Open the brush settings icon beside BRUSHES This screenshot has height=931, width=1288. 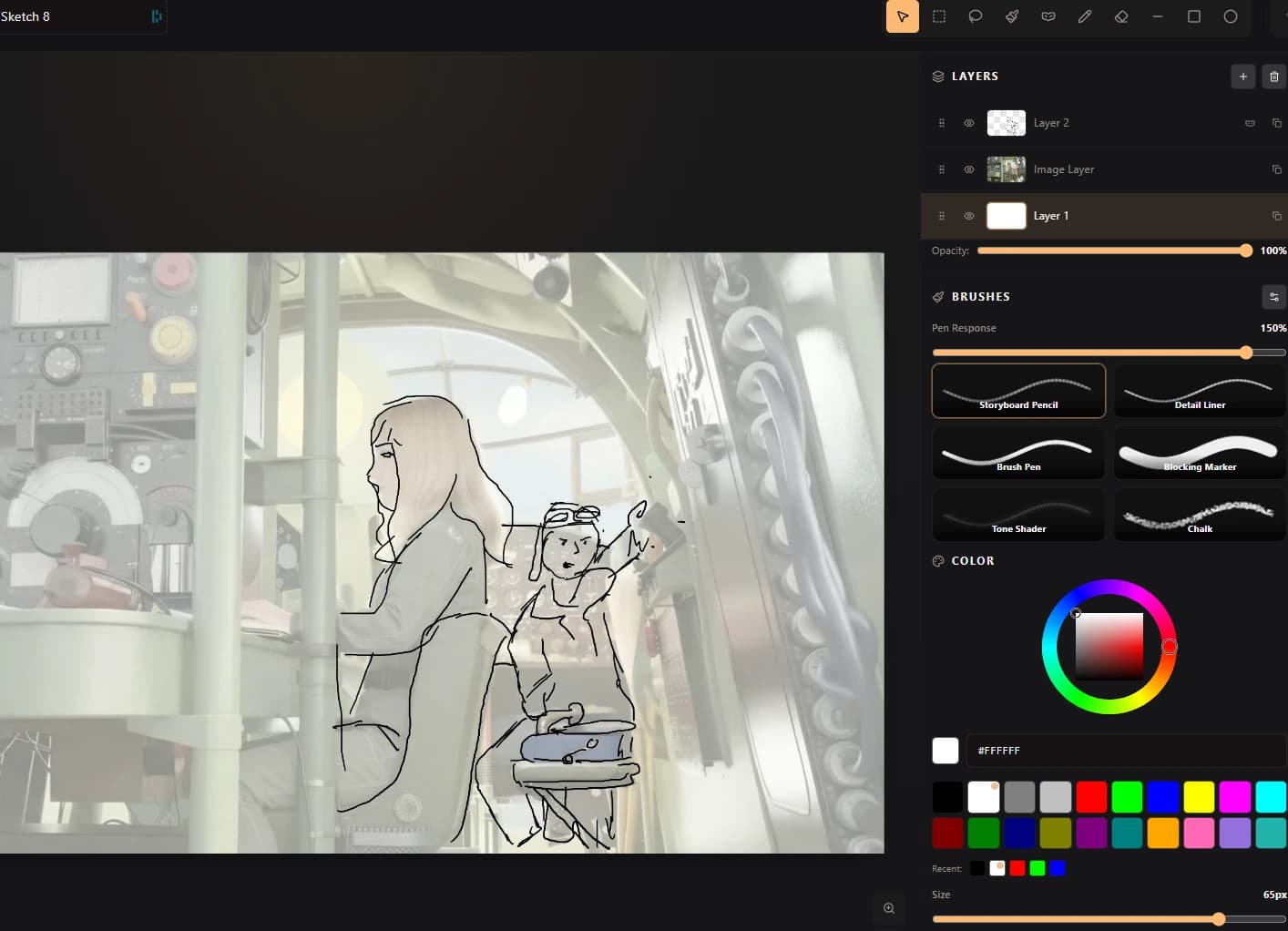[1273, 296]
